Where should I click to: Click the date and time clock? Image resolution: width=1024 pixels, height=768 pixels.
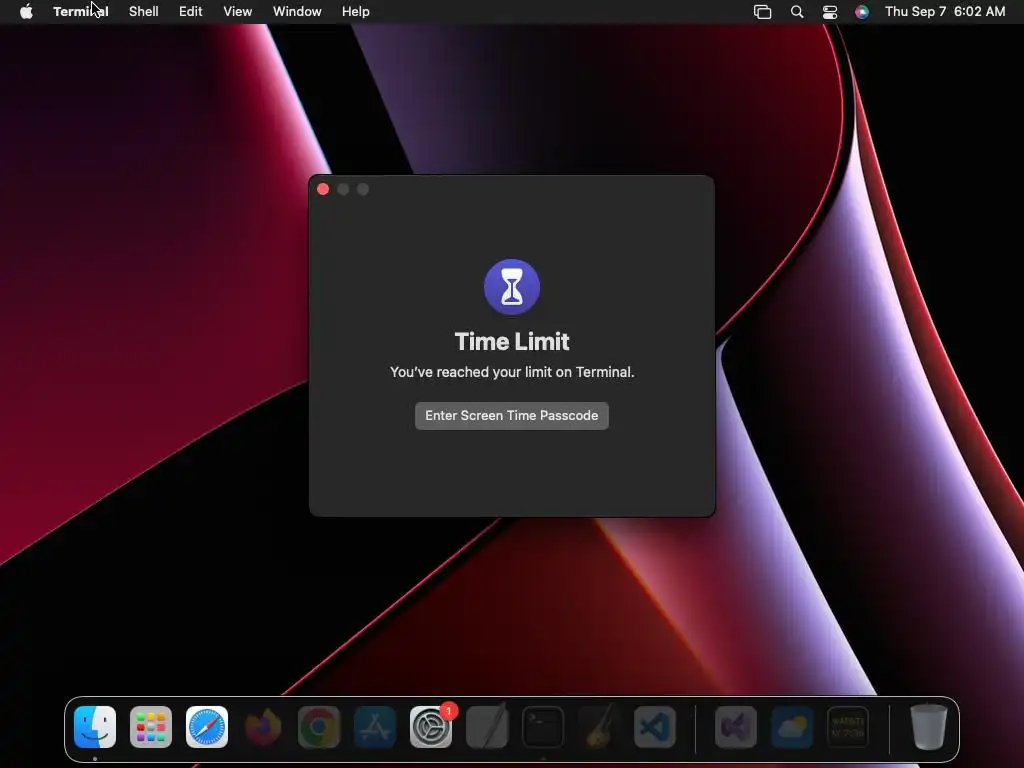point(945,12)
